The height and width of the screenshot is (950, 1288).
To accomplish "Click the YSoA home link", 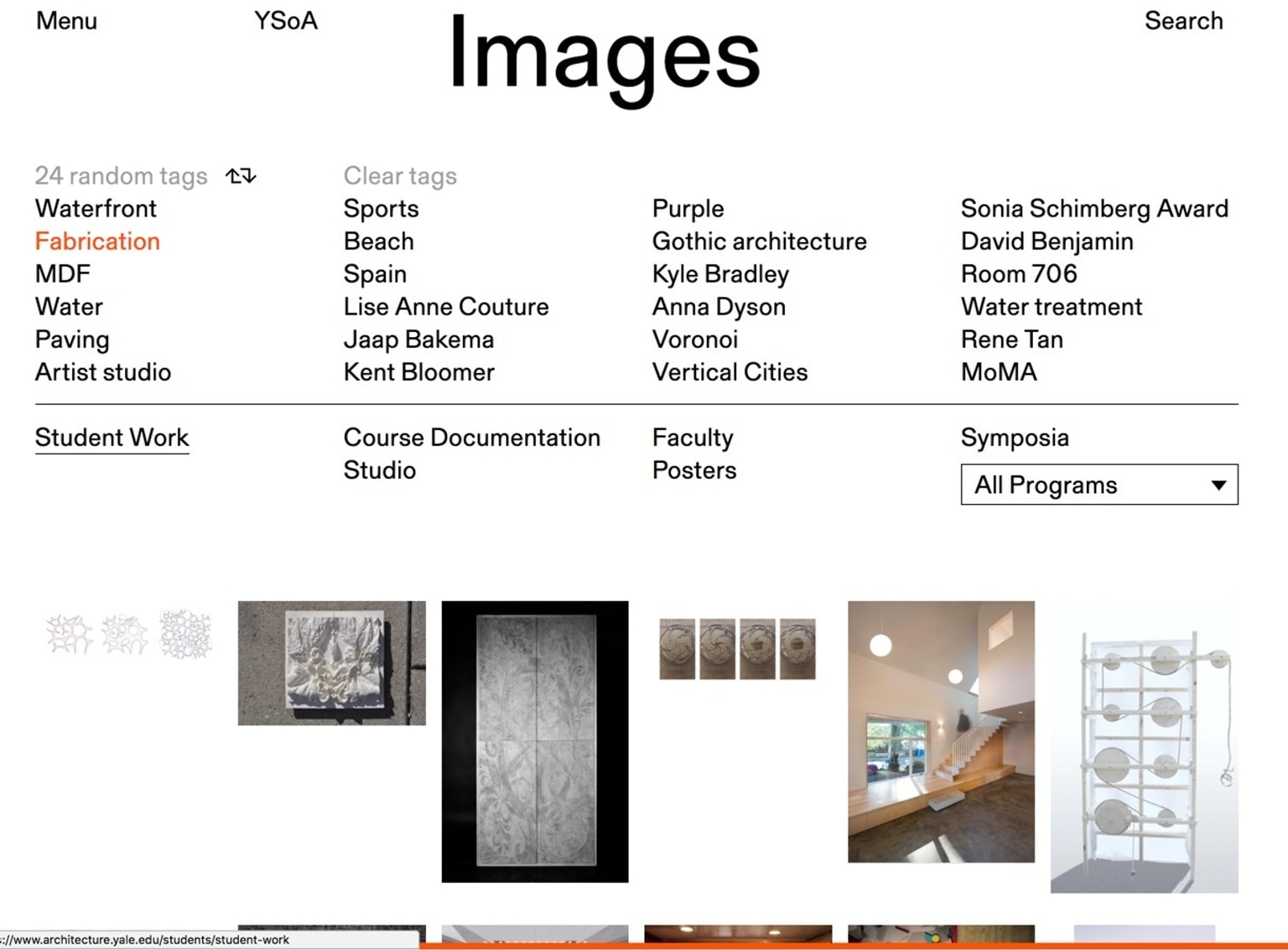I will pyautogui.click(x=285, y=21).
